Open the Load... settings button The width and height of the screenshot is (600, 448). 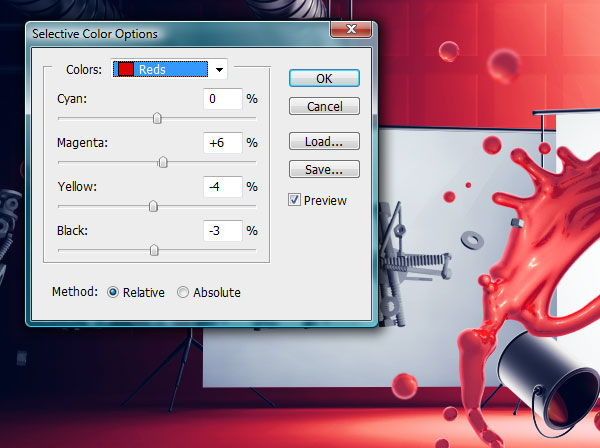(324, 141)
